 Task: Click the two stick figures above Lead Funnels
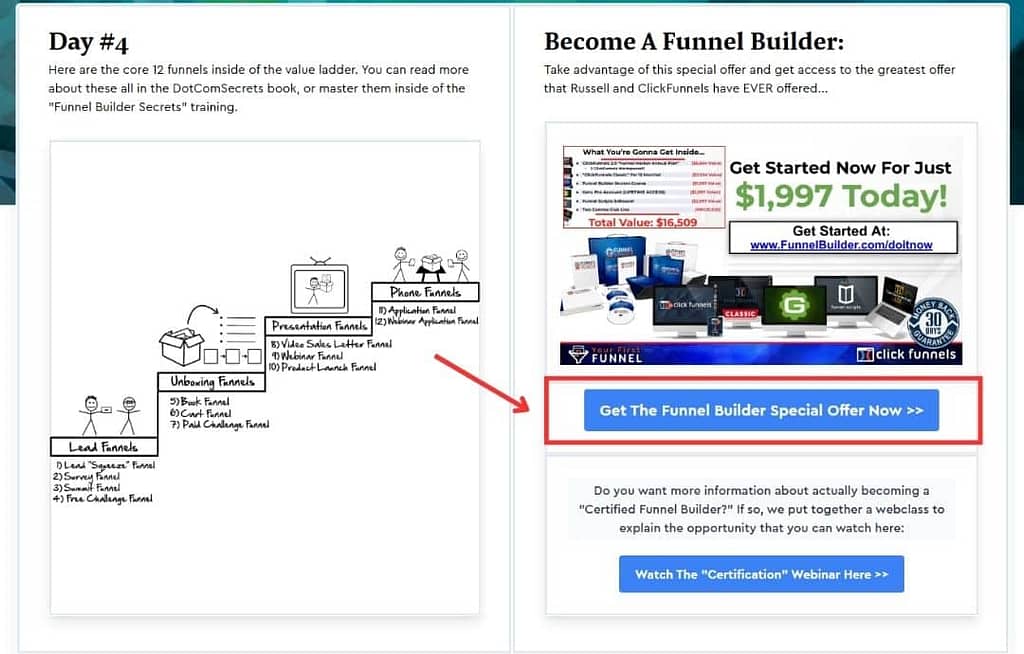(x=110, y=415)
